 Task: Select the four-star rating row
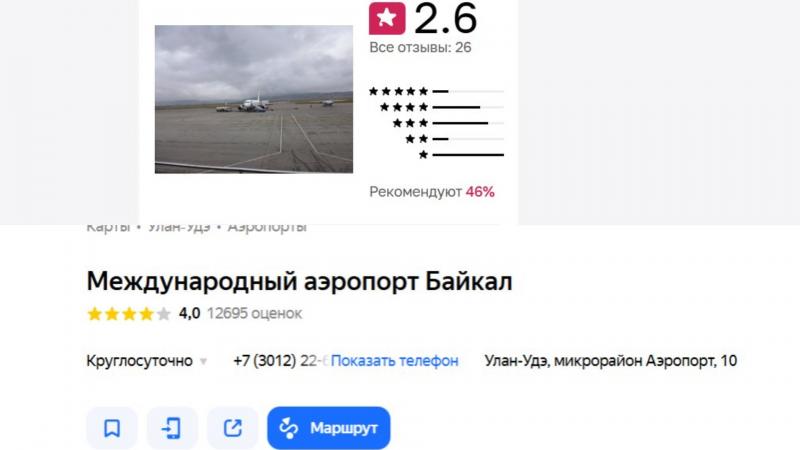click(x=442, y=107)
